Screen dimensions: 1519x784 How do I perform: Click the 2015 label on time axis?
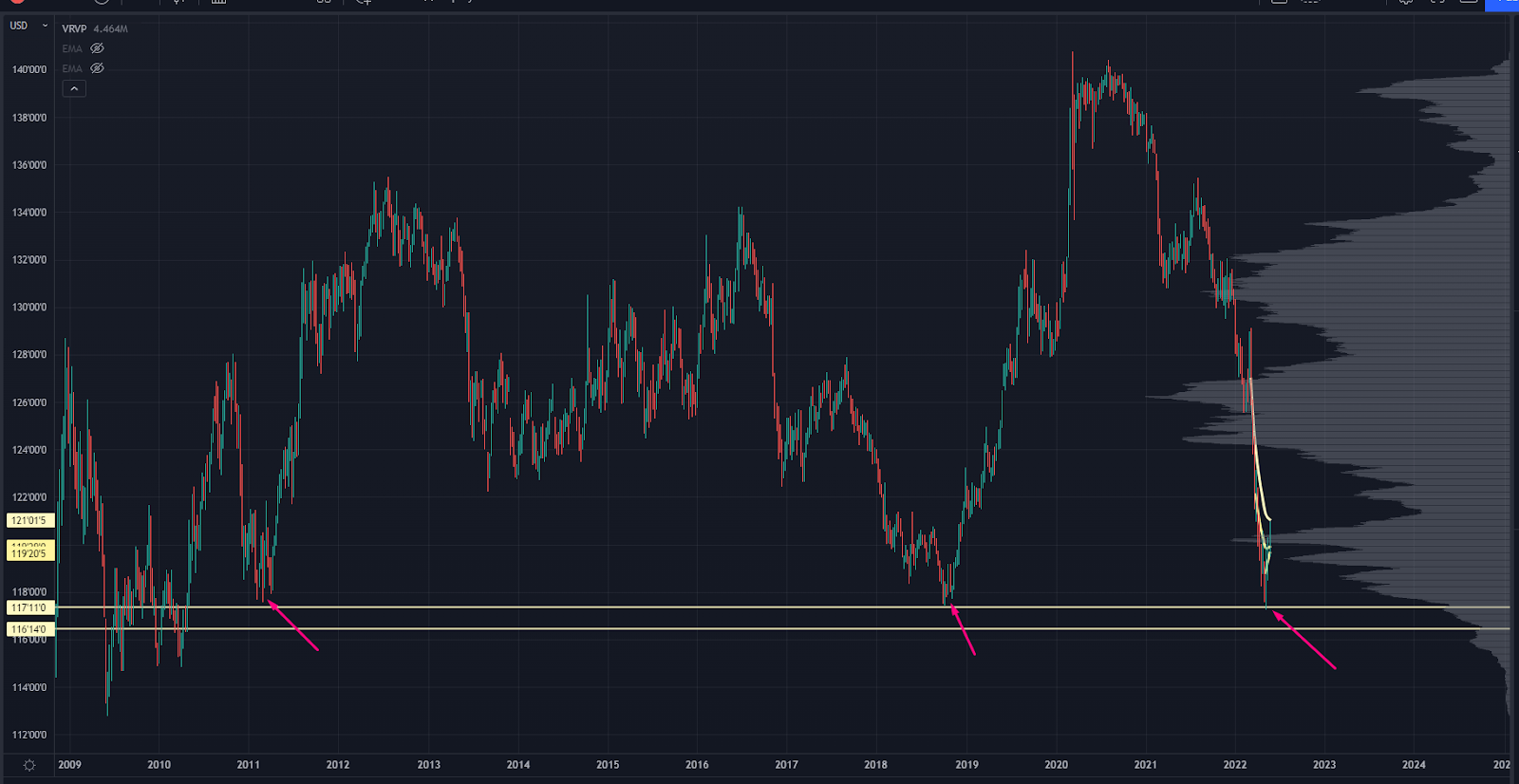tap(608, 765)
